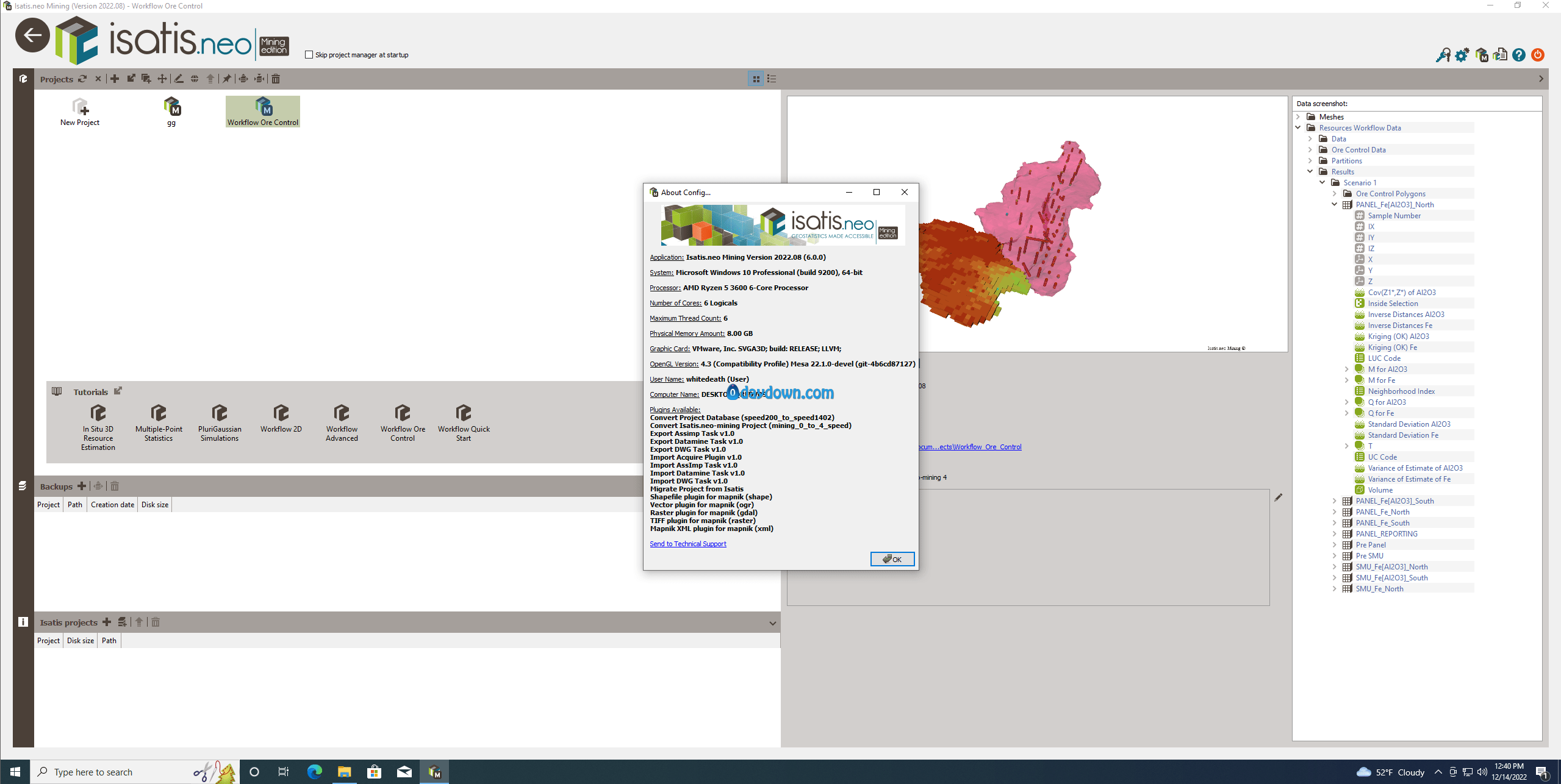Click the Windows Start button

(15, 772)
